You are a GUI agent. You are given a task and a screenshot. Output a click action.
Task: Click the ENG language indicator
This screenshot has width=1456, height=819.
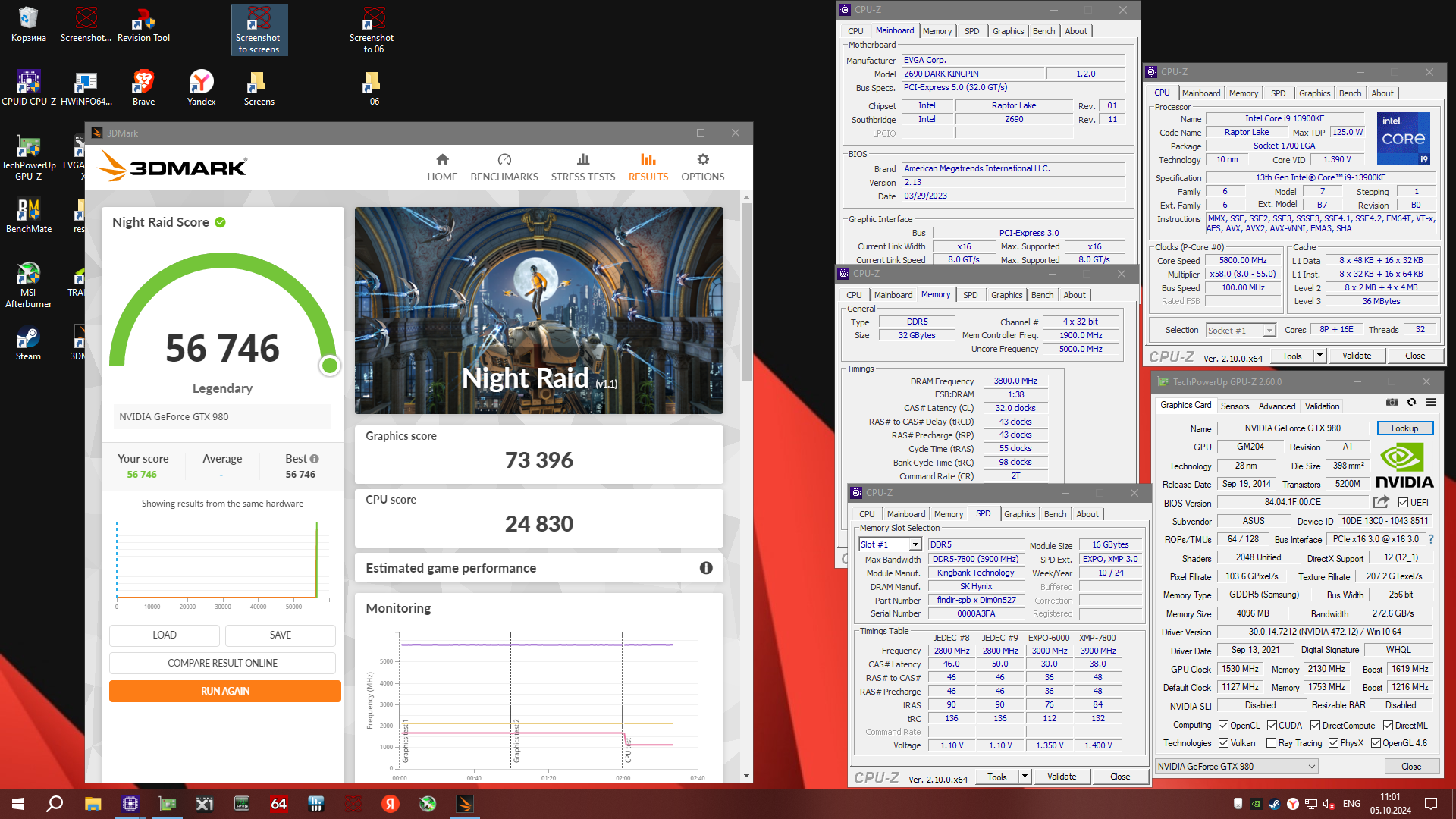[1351, 804]
